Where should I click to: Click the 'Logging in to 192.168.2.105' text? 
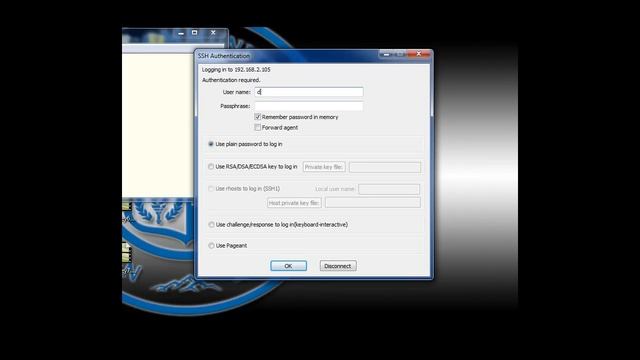(236, 70)
